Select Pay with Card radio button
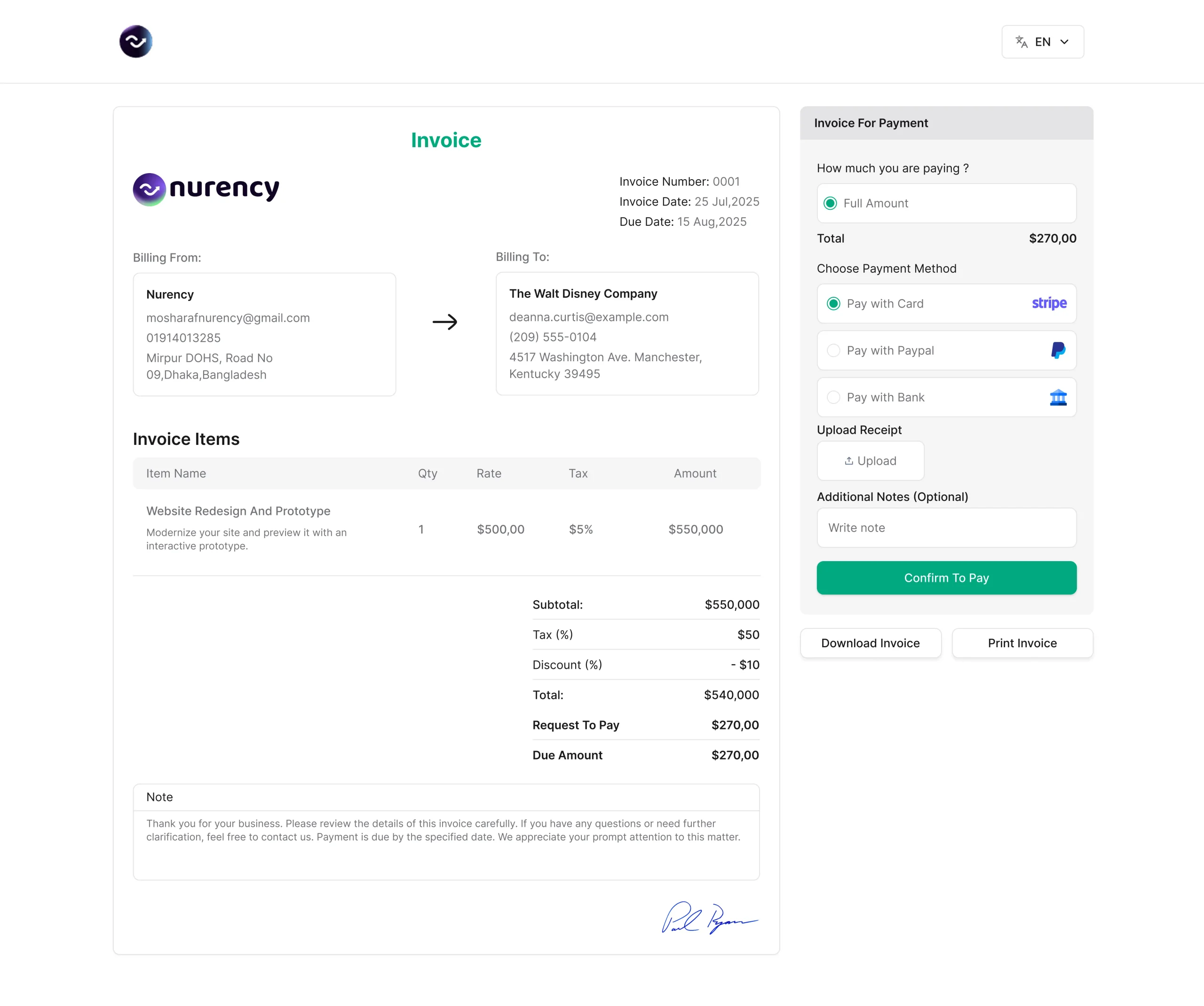 833,304
